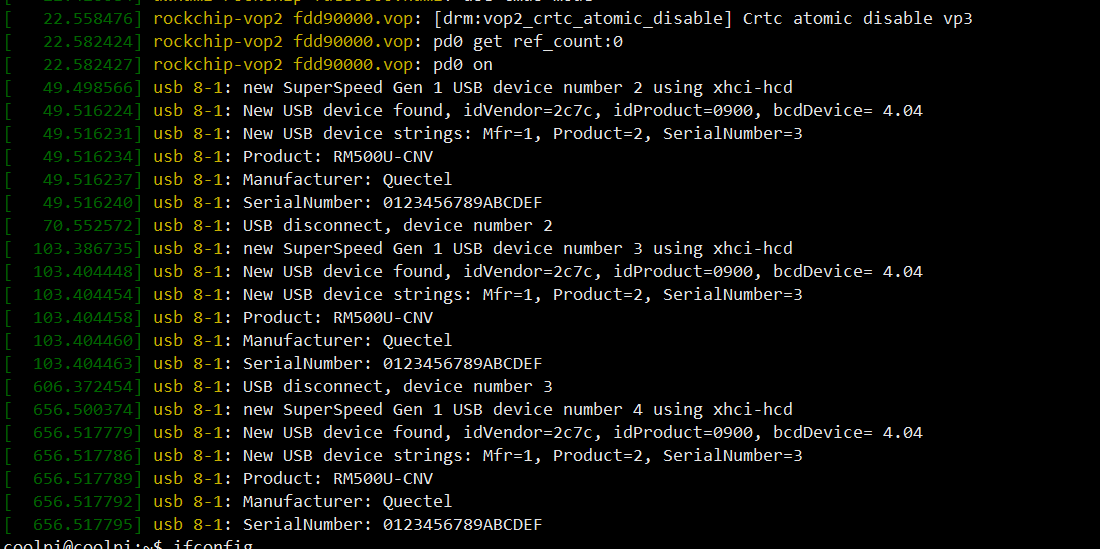Image resolution: width=1100 pixels, height=549 pixels.
Task: Click the 'ifconfig' command at the prompt
Action: click(x=213, y=545)
